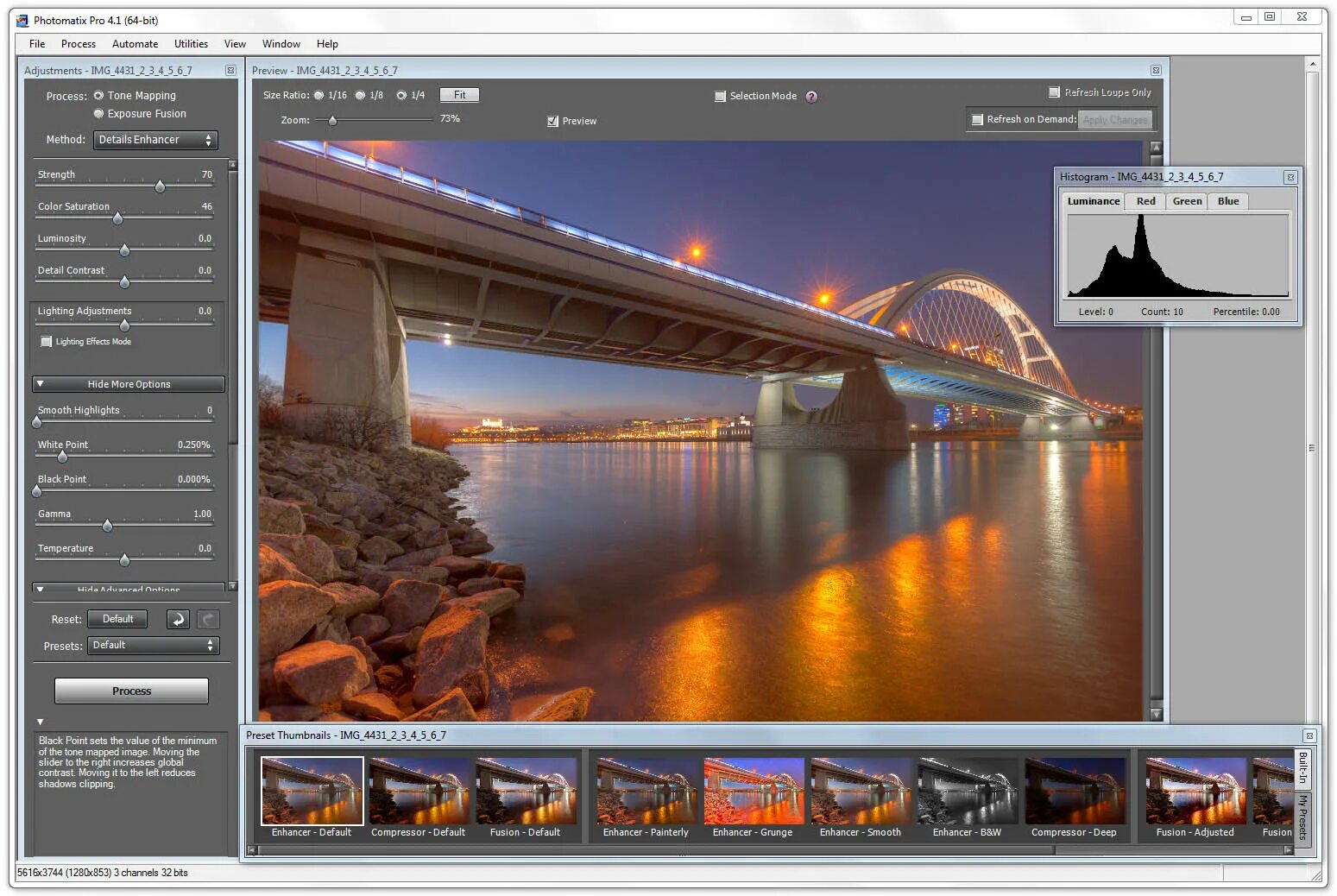
Task: Click the Process button
Action: coord(131,691)
